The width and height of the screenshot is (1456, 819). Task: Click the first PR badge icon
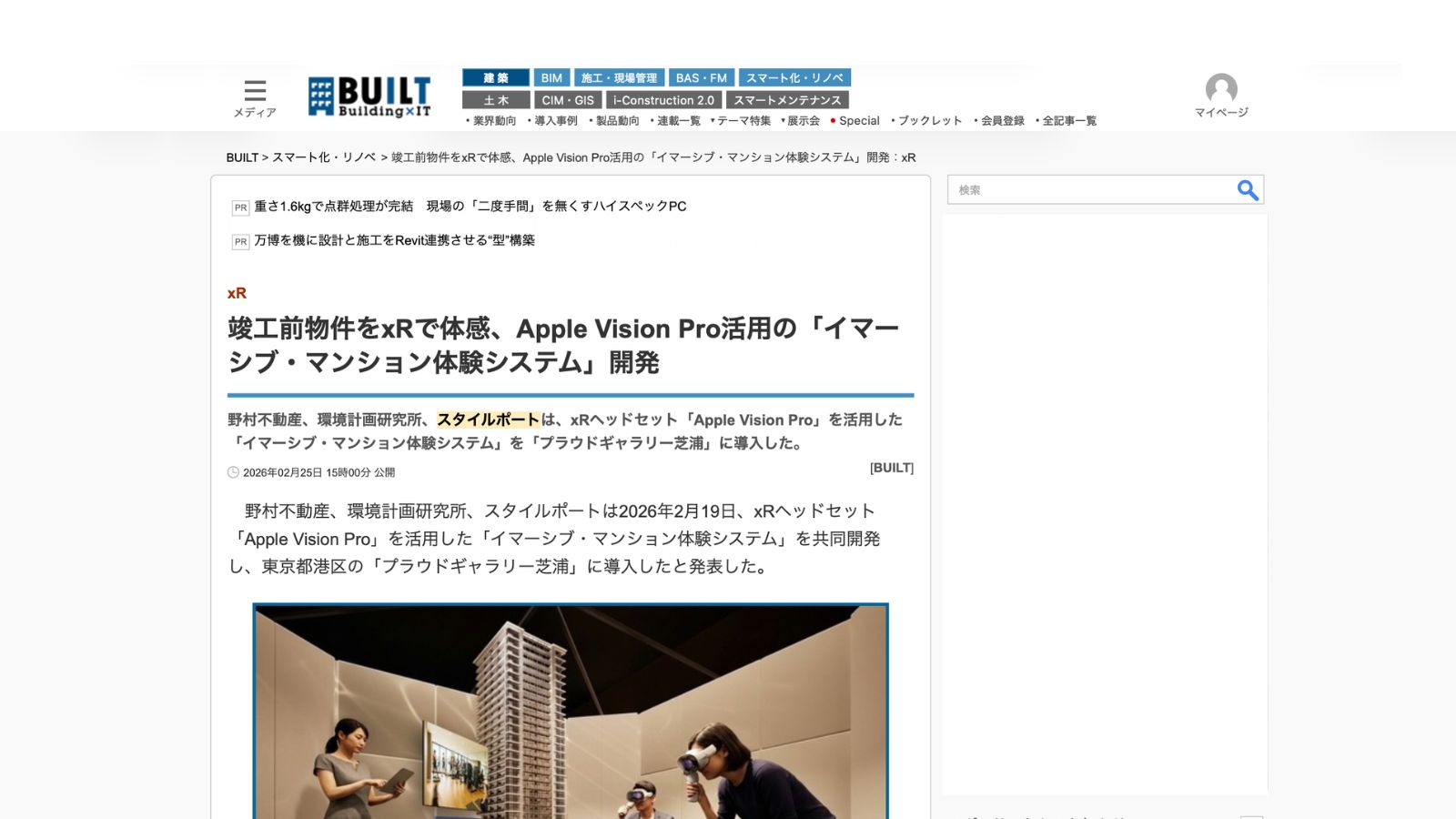point(240,207)
